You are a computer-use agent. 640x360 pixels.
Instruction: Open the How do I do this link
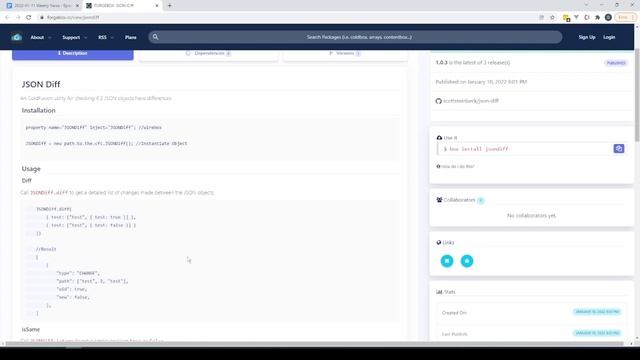point(457,167)
